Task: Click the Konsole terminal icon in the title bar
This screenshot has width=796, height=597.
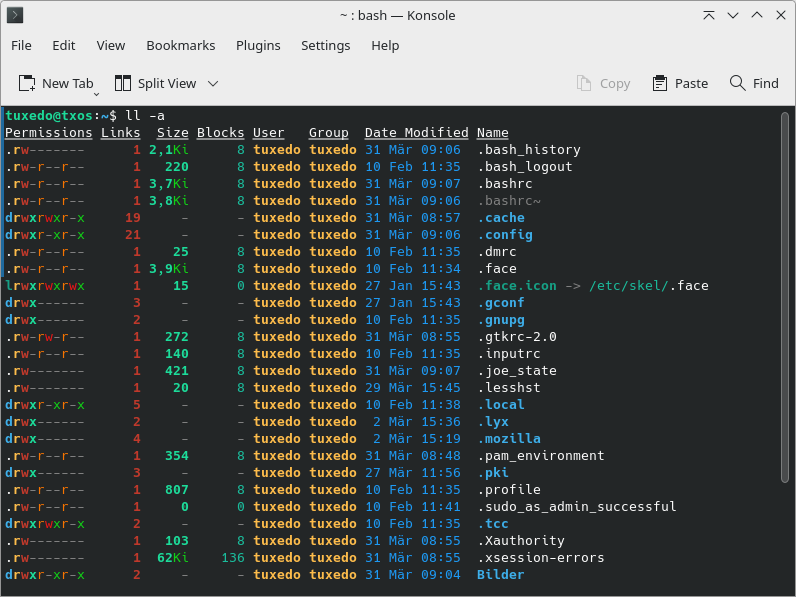Action: pyautogui.click(x=15, y=15)
